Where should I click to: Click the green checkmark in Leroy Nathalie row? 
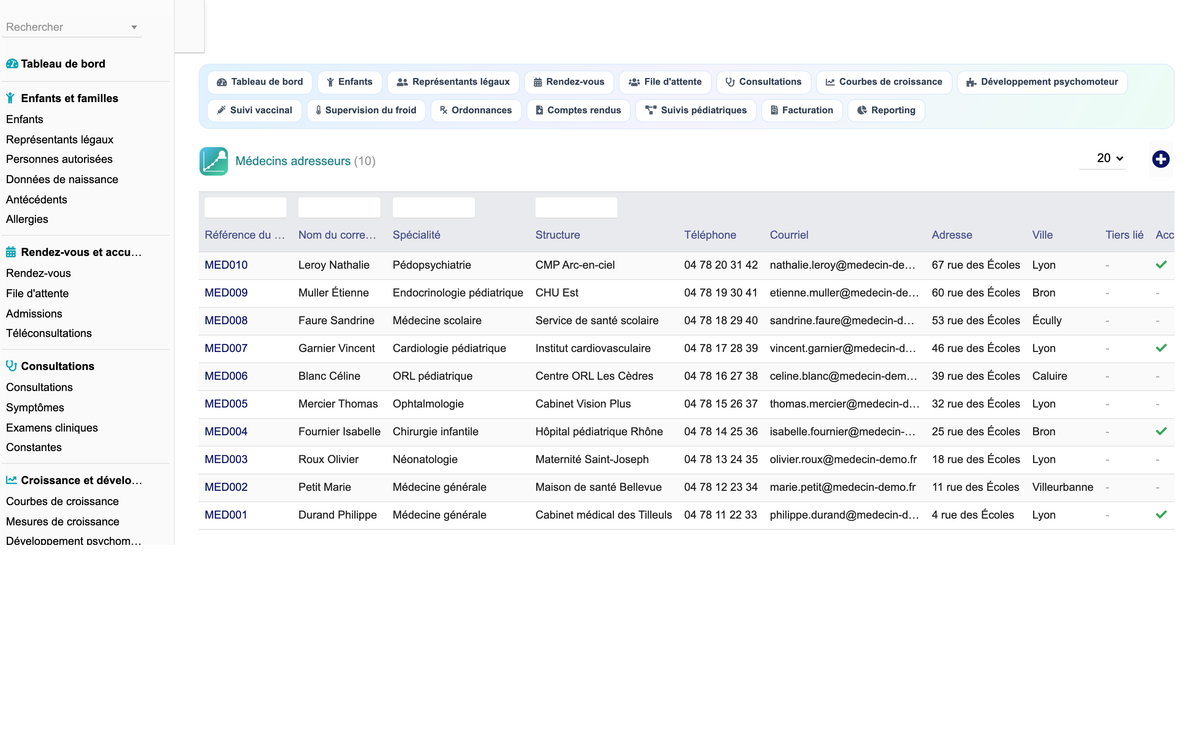(1161, 265)
